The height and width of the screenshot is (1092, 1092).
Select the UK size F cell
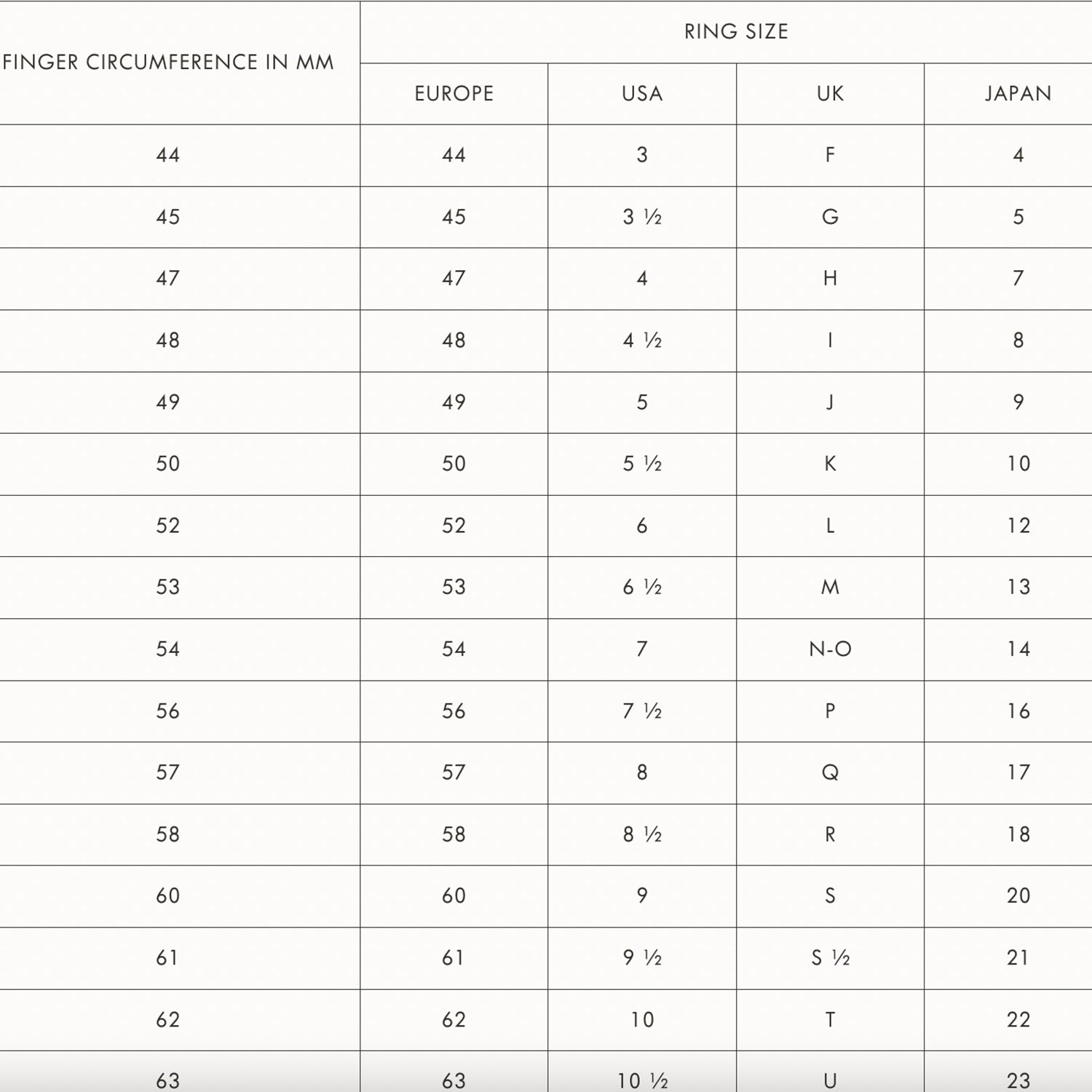pos(830,155)
